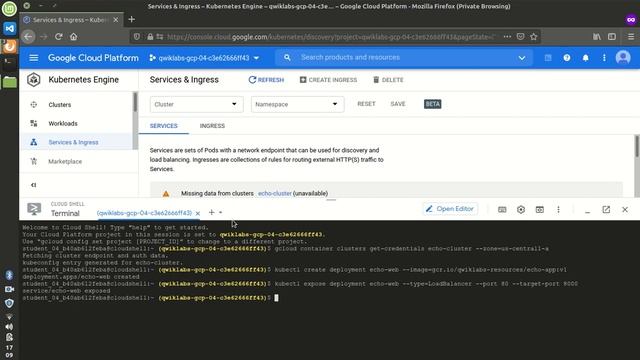Viewport: 640px width, 360px height.
Task: Open the header more-options vertical dots
Action: pyautogui.click(x=604, y=58)
